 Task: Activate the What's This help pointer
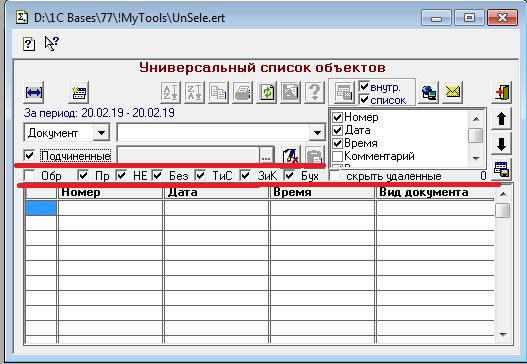(52, 44)
